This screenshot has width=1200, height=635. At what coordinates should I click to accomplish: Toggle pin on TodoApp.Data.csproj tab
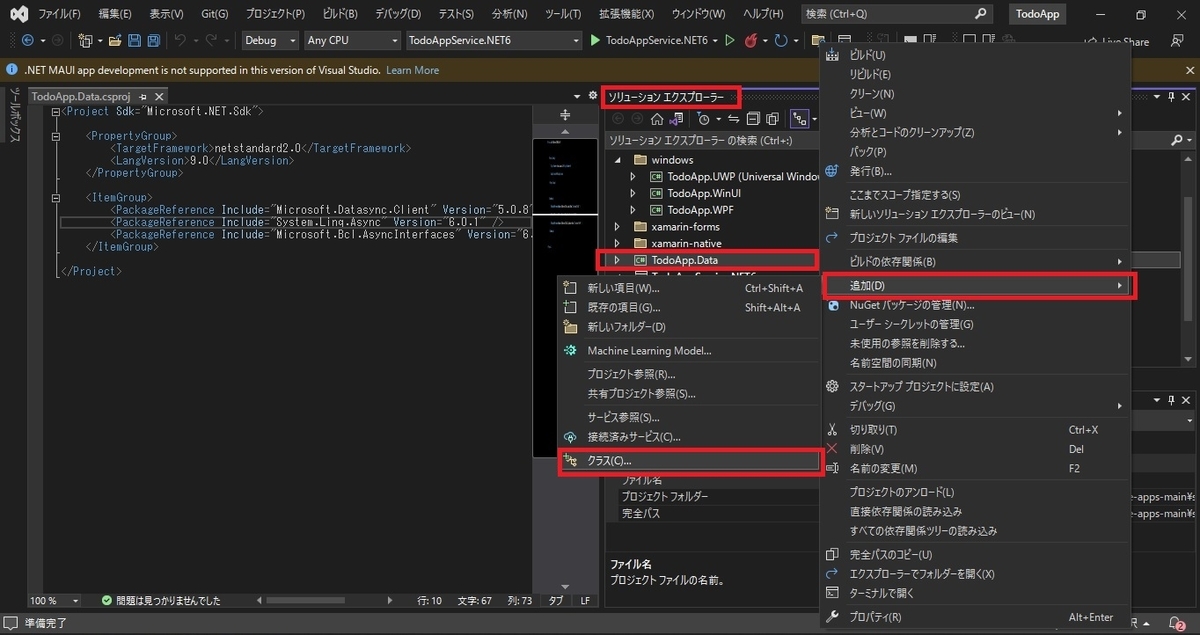point(143,96)
